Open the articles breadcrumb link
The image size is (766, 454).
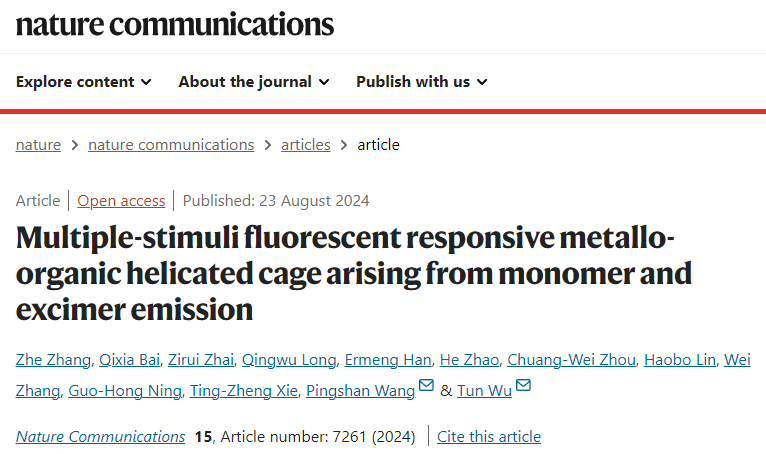point(305,144)
